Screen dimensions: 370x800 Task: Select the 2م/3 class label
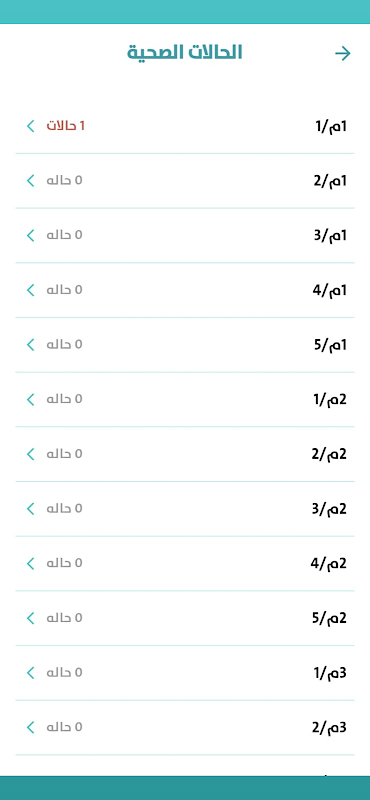pyautogui.click(x=329, y=509)
